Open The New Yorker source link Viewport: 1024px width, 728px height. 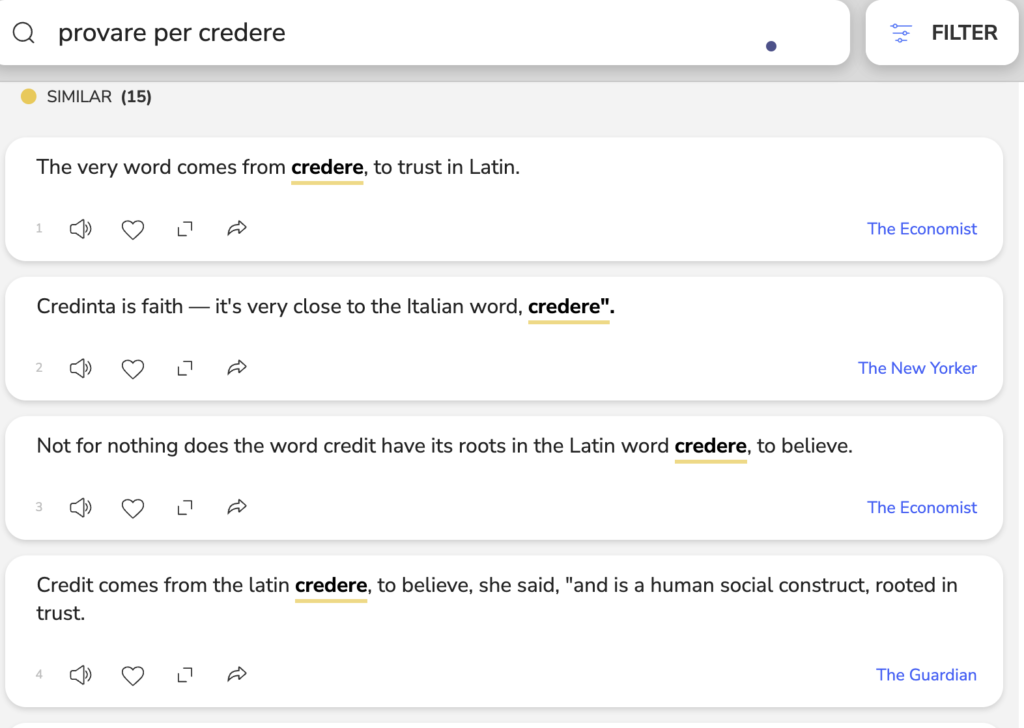(x=917, y=368)
